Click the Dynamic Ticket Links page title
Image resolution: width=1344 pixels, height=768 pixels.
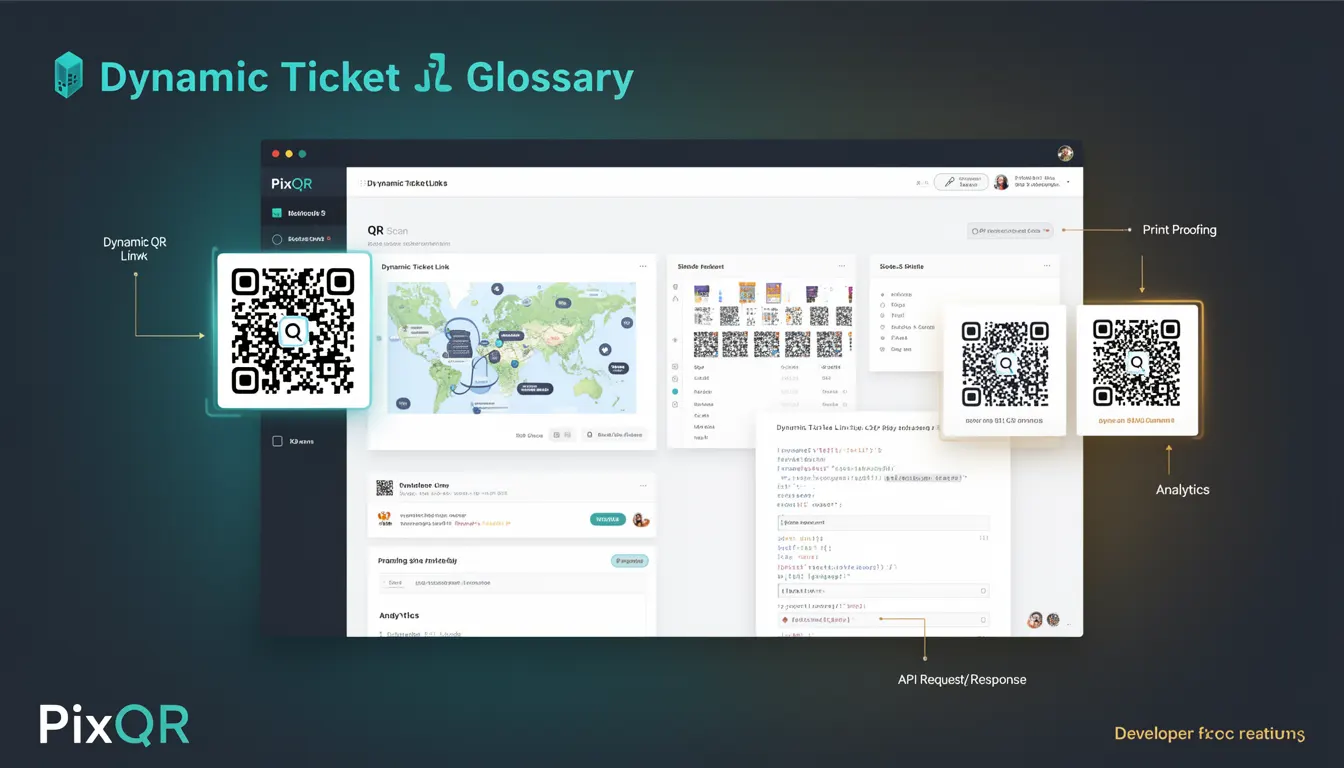coord(407,184)
